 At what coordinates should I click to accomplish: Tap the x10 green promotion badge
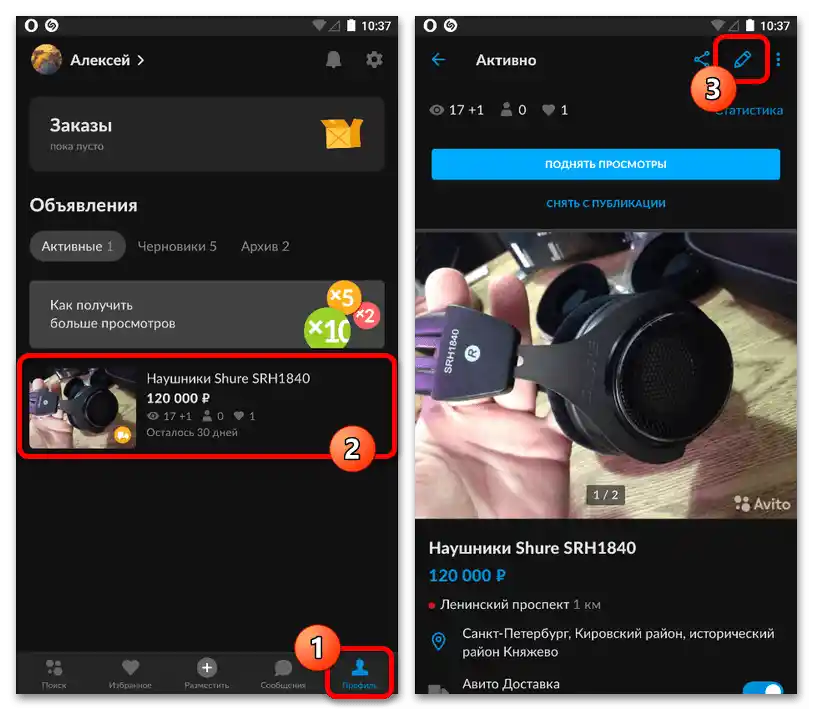pos(327,329)
